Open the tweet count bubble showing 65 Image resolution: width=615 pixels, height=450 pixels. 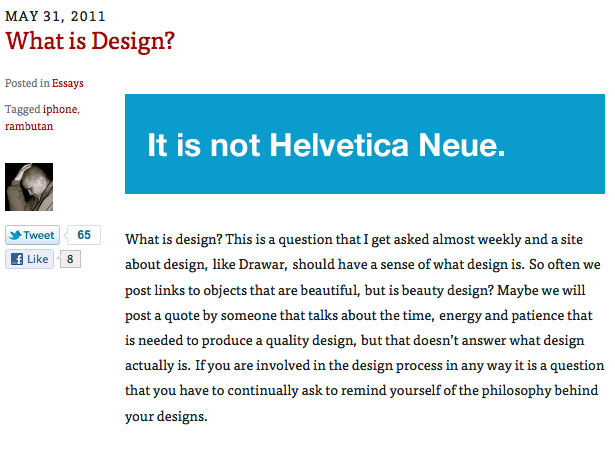coord(84,235)
